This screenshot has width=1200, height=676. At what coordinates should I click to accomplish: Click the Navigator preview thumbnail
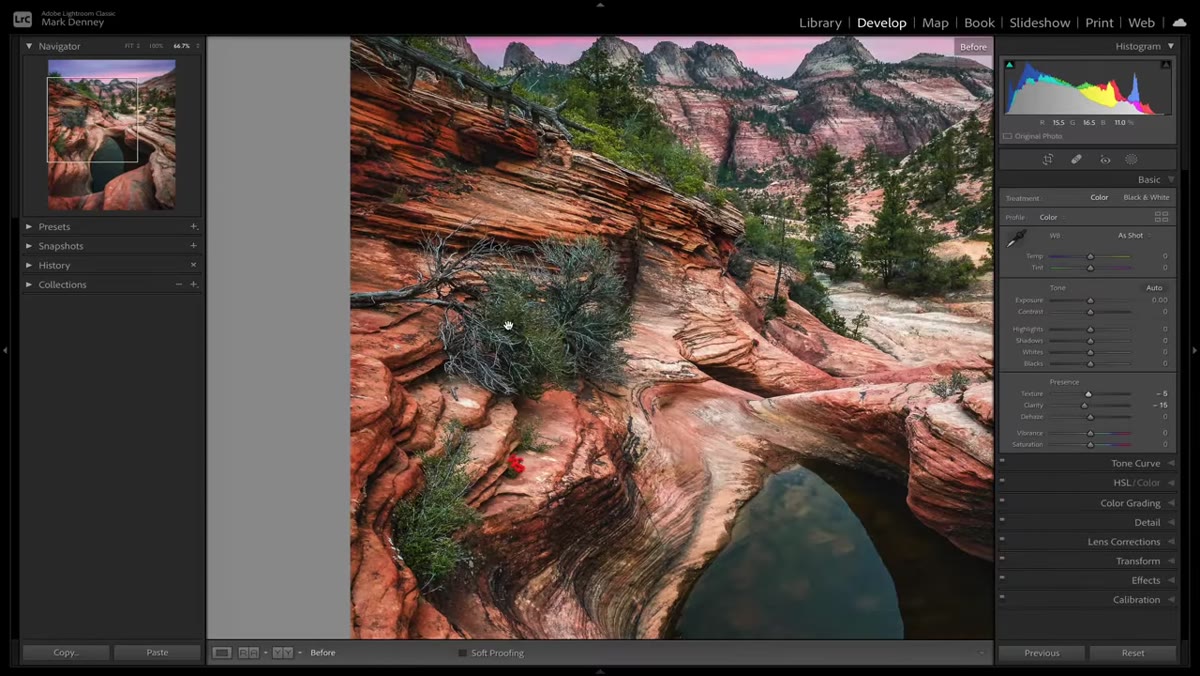click(x=111, y=134)
